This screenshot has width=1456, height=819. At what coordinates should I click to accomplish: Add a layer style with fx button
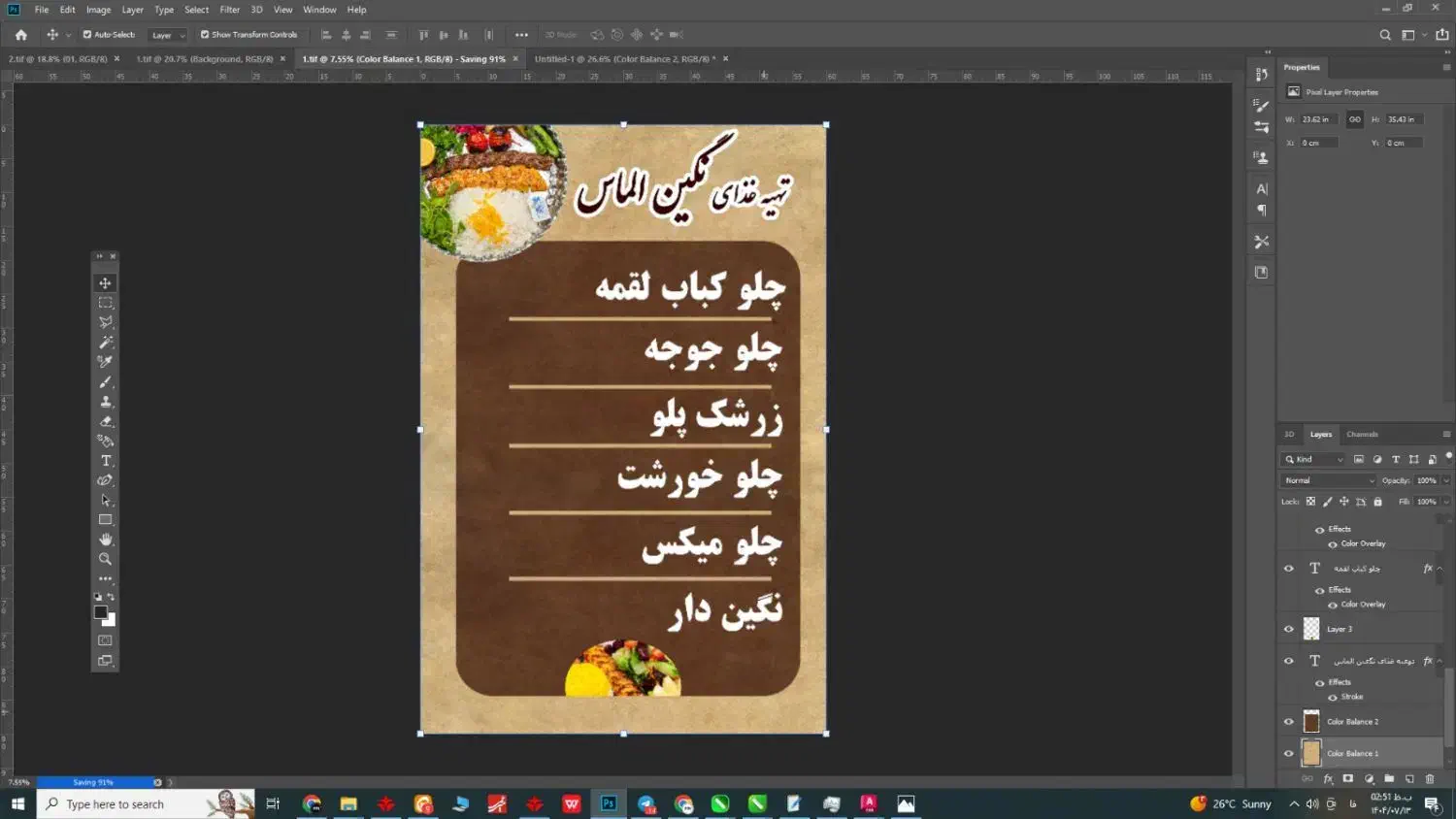pyautogui.click(x=1328, y=778)
